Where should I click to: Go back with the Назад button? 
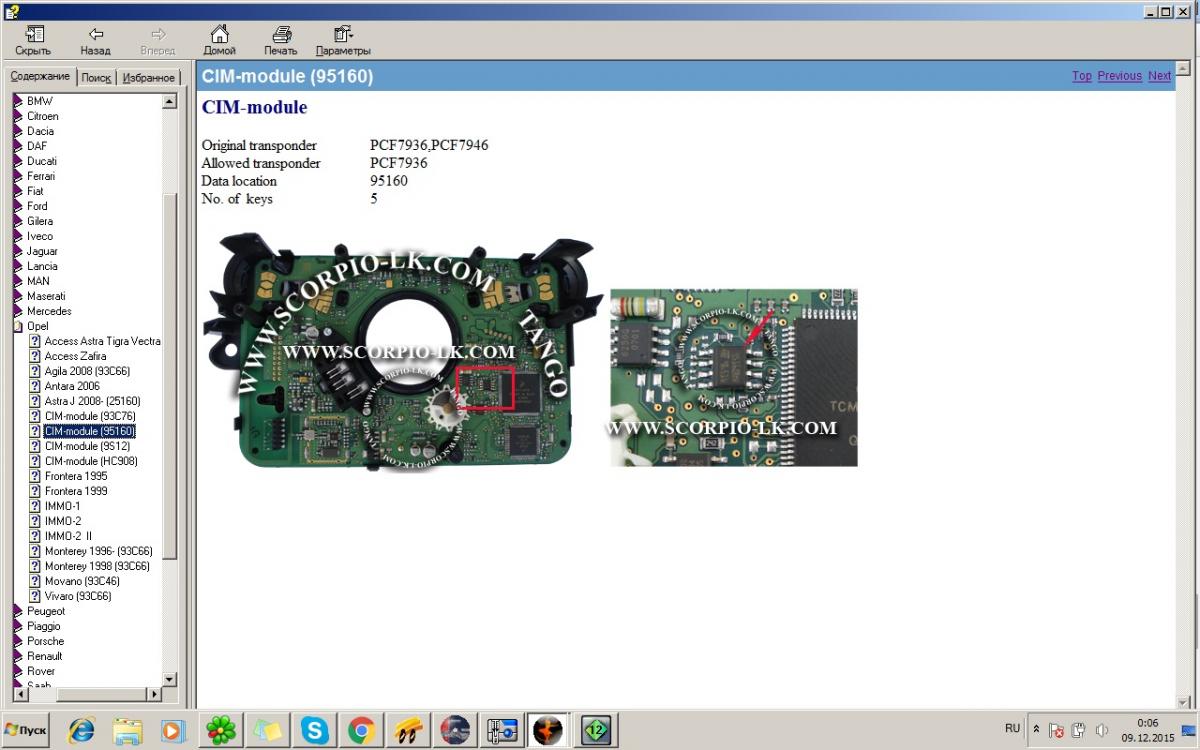click(x=96, y=40)
